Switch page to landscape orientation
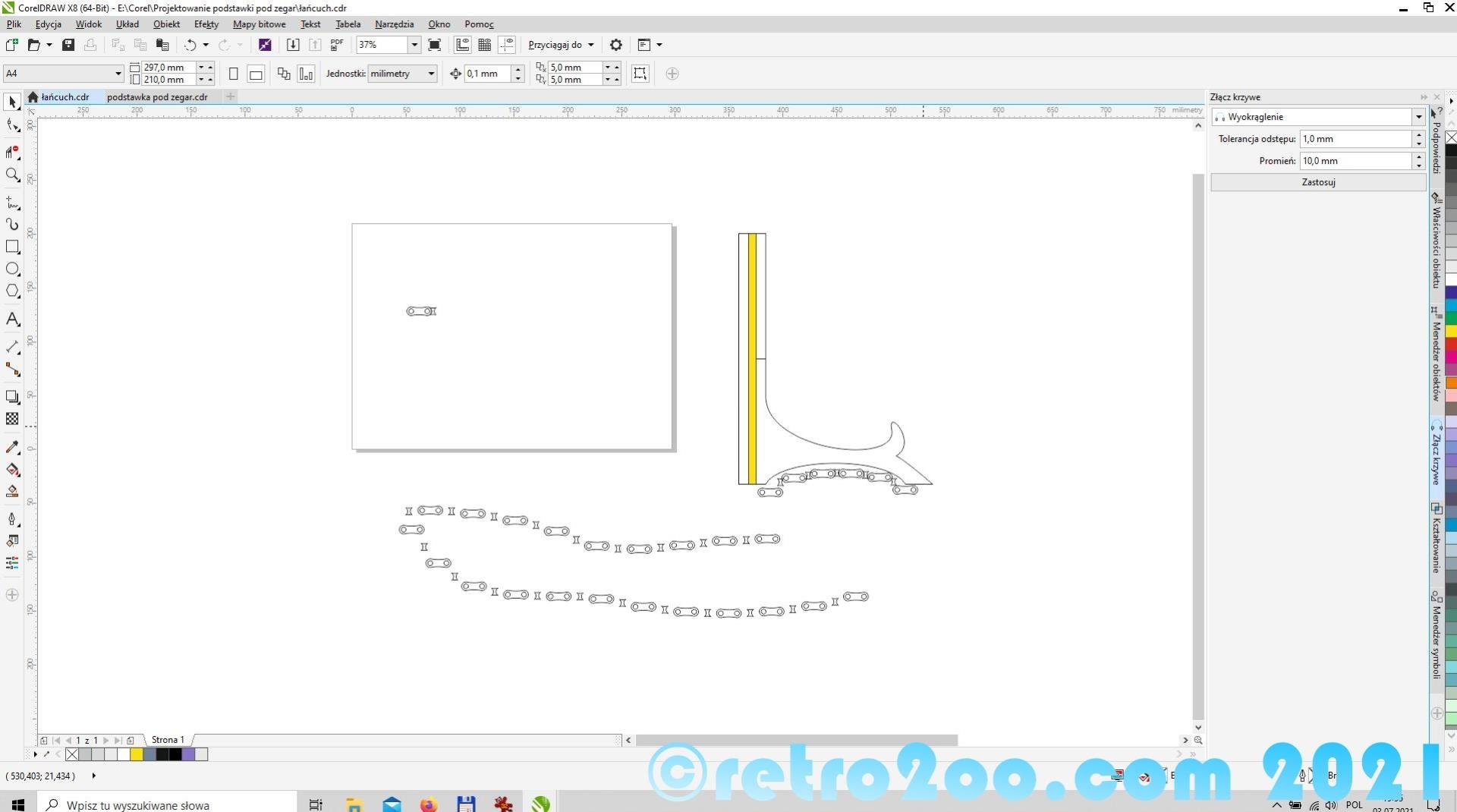The height and width of the screenshot is (812, 1457). coord(256,74)
